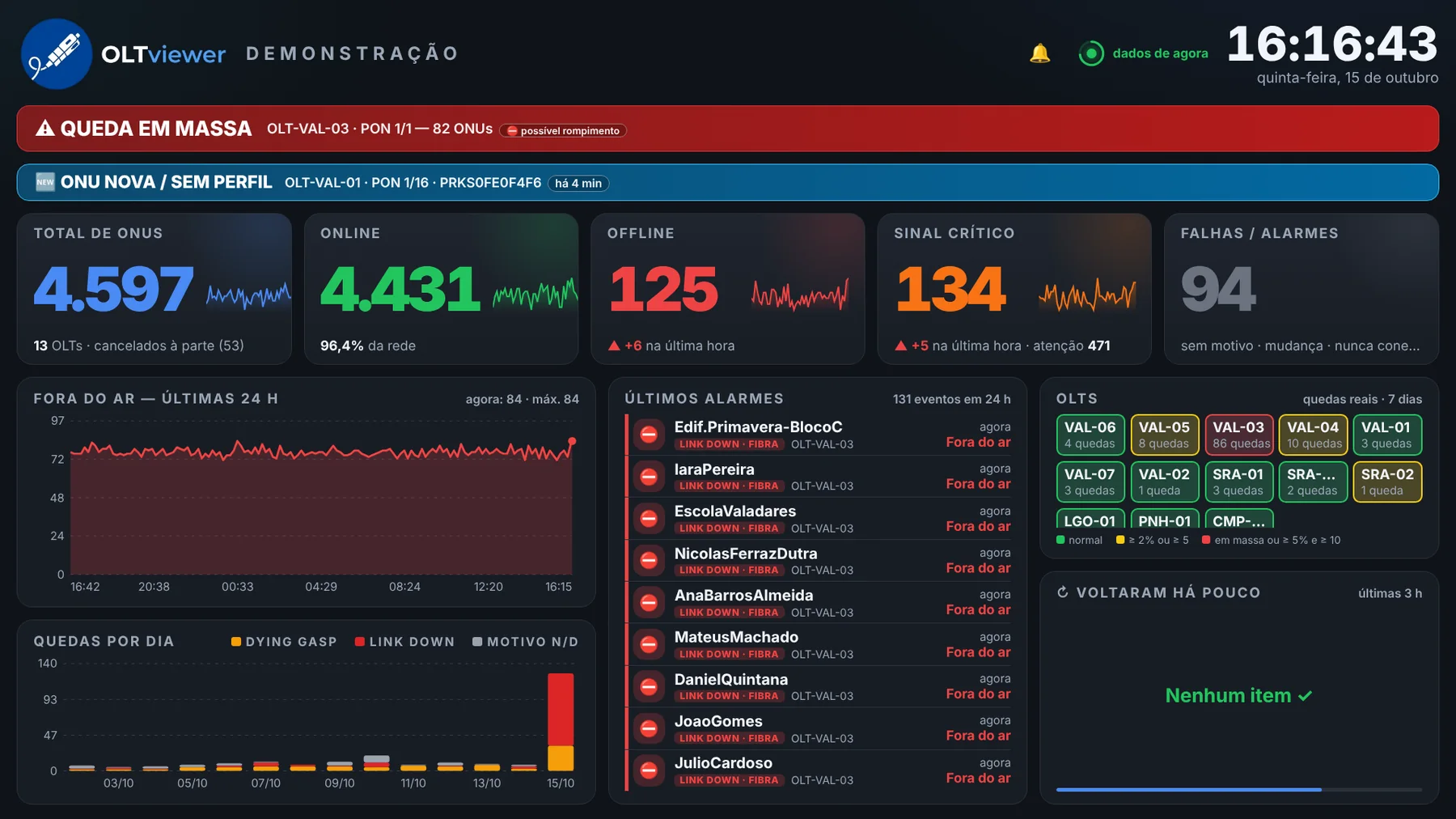The width and height of the screenshot is (1456, 819).
Task: Open the VAL-03 OLT tile with 86 quedas
Action: [1239, 435]
